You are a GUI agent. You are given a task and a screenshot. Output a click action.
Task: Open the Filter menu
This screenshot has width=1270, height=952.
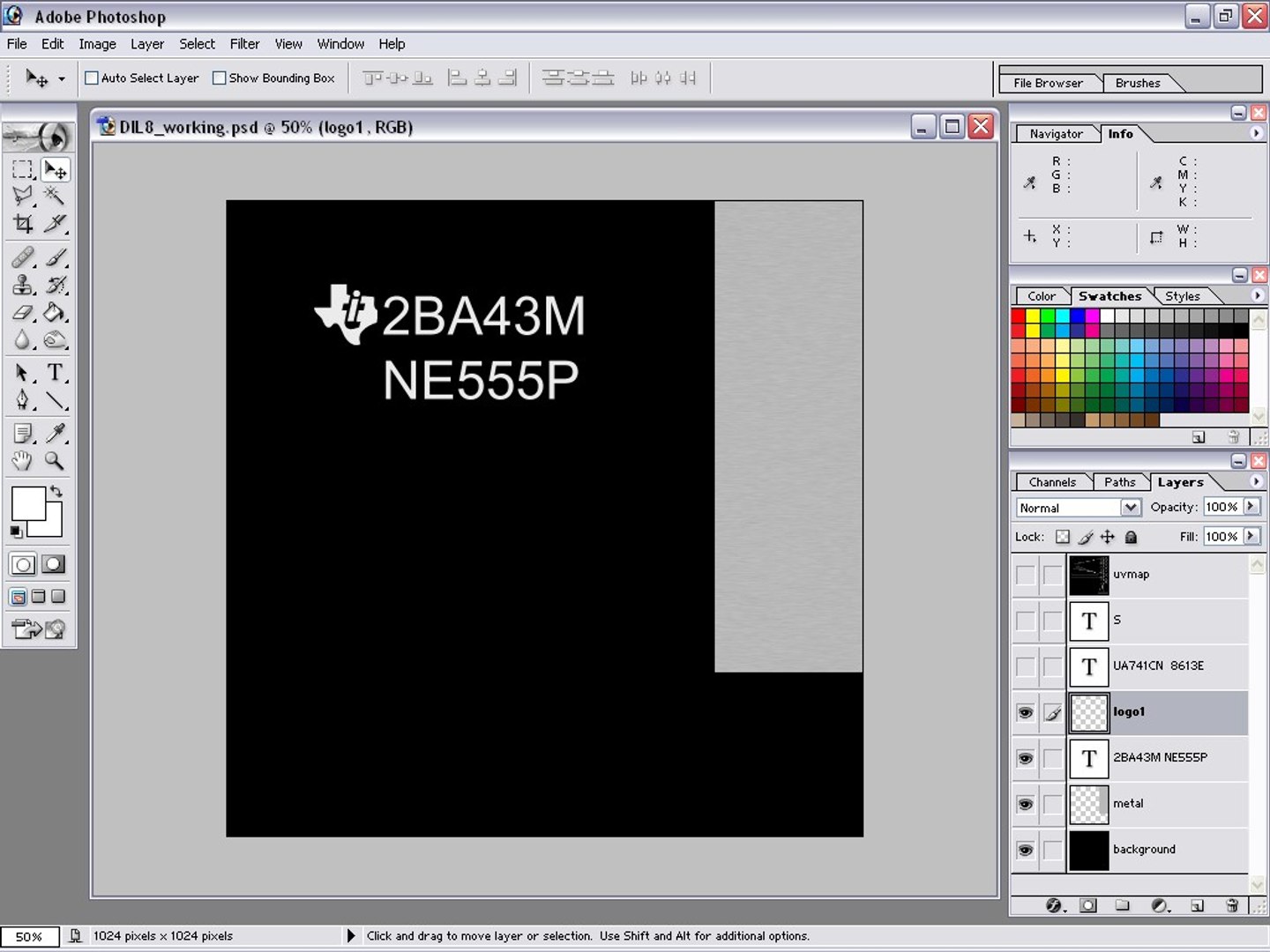[244, 44]
